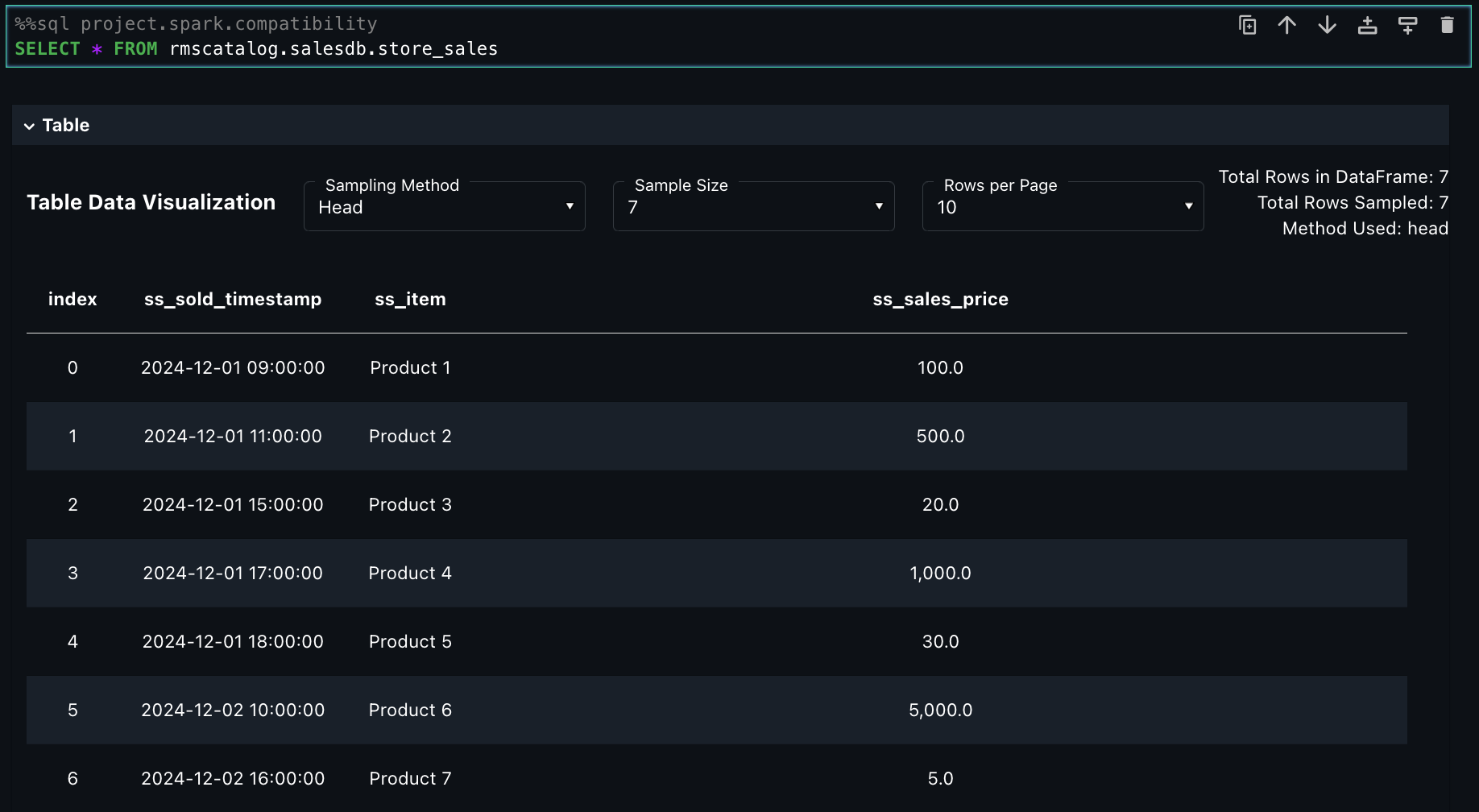
Task: Click Method Used: head text
Action: [1365, 228]
